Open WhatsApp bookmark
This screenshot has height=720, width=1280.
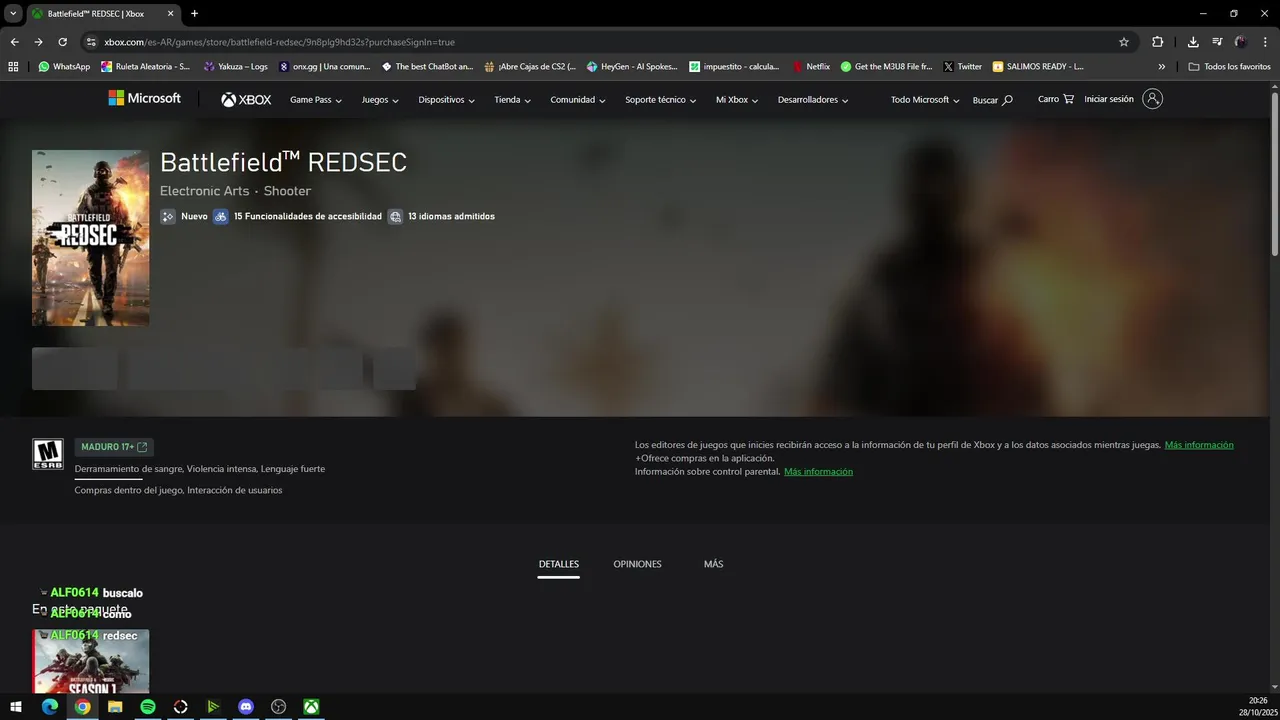click(64, 67)
